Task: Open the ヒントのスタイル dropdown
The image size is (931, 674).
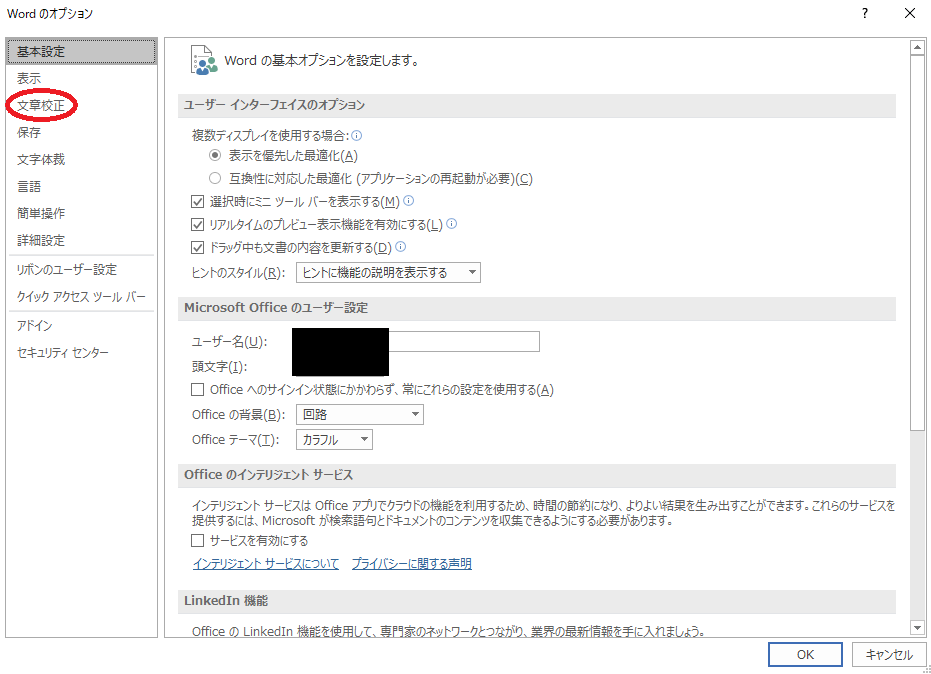Action: point(388,273)
